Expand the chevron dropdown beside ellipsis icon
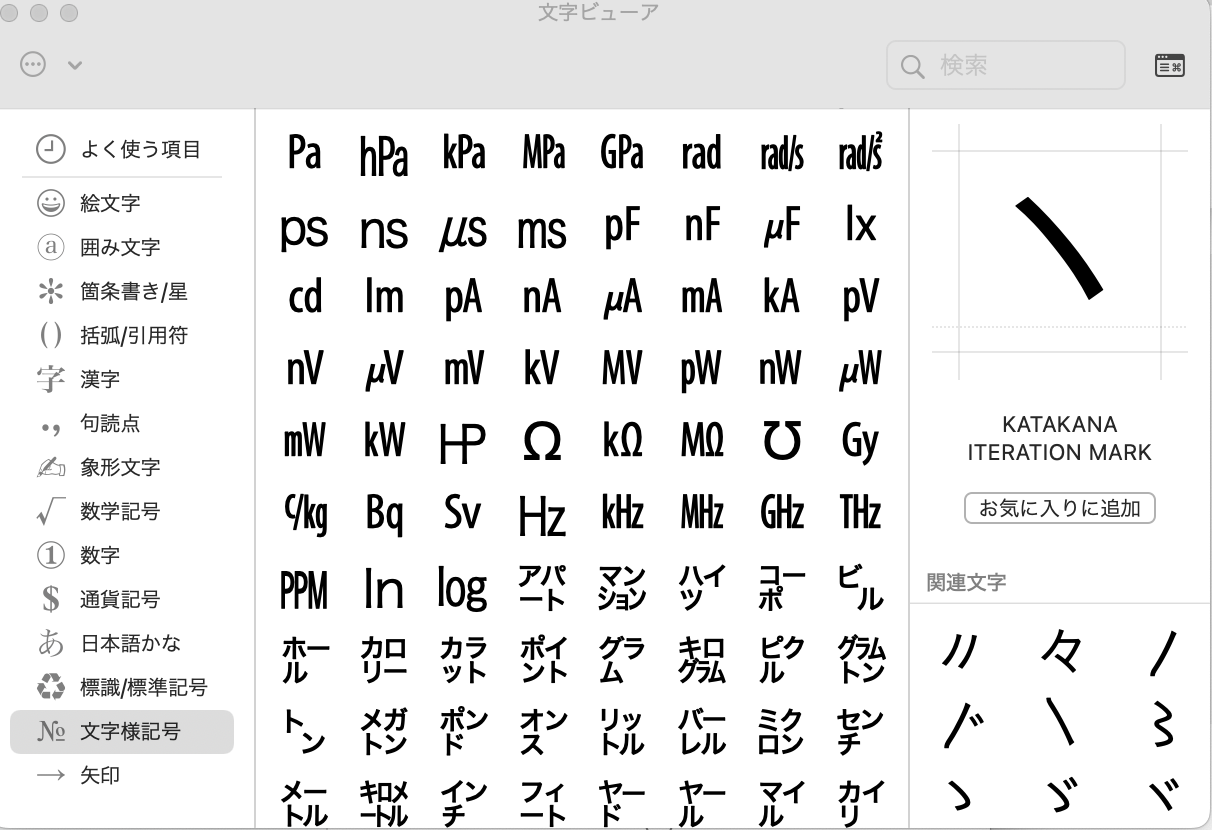This screenshot has height=830, width=1212. pos(74,66)
